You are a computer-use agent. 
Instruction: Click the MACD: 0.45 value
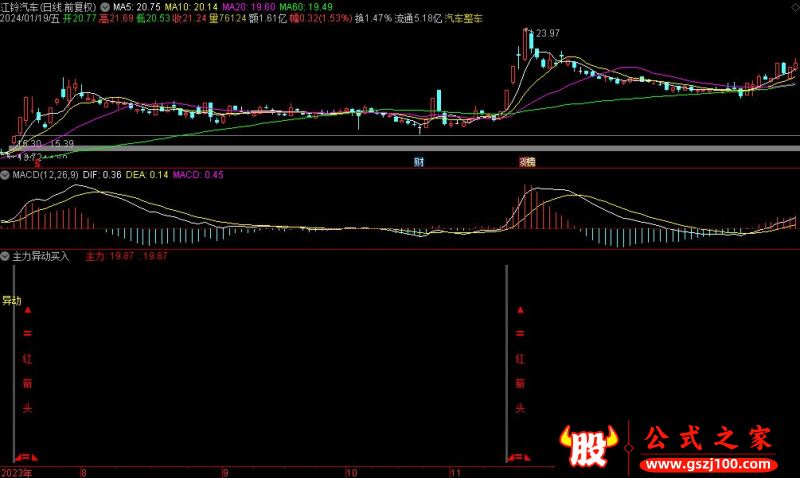pos(198,175)
